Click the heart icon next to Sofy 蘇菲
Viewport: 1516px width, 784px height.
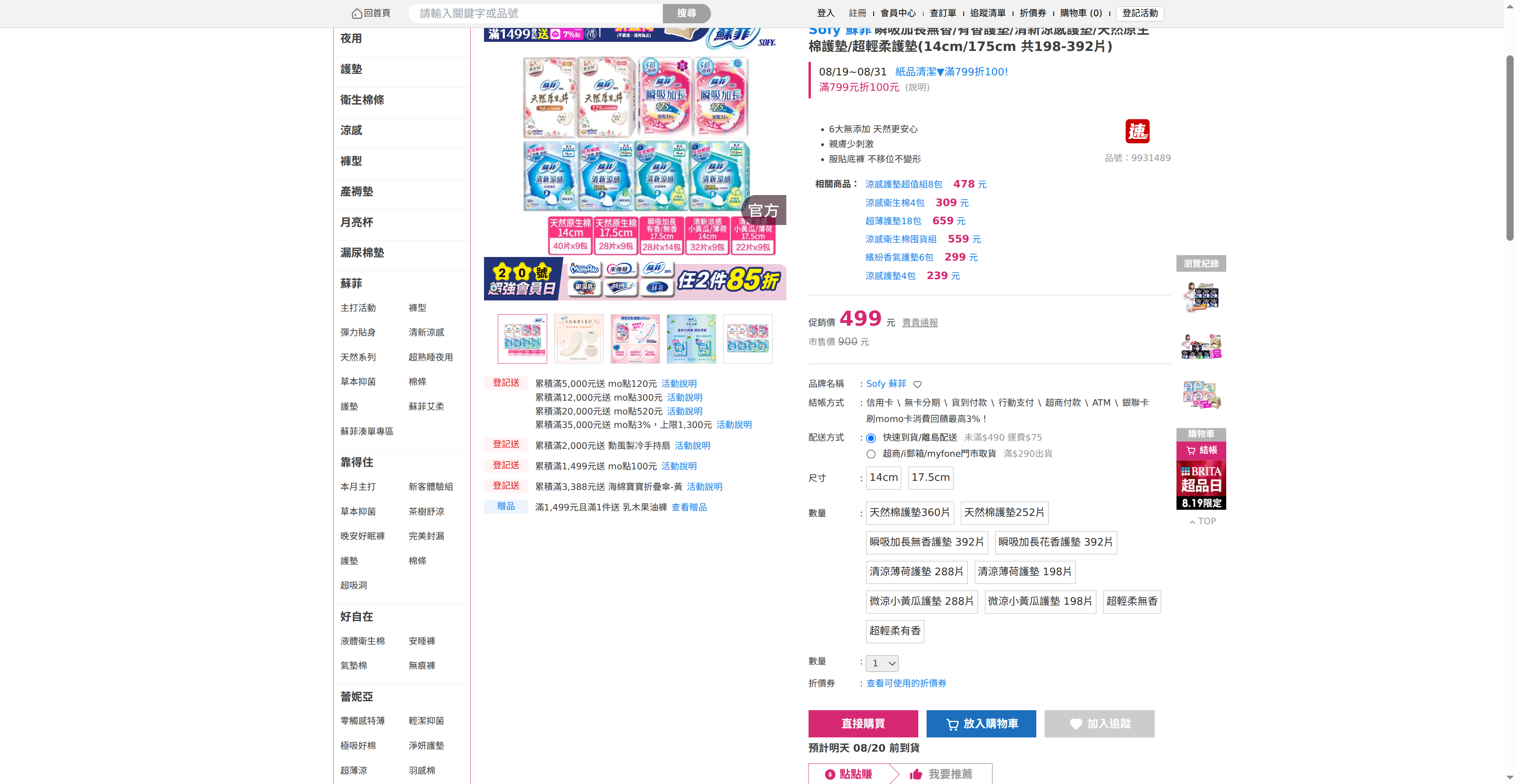pos(917,384)
